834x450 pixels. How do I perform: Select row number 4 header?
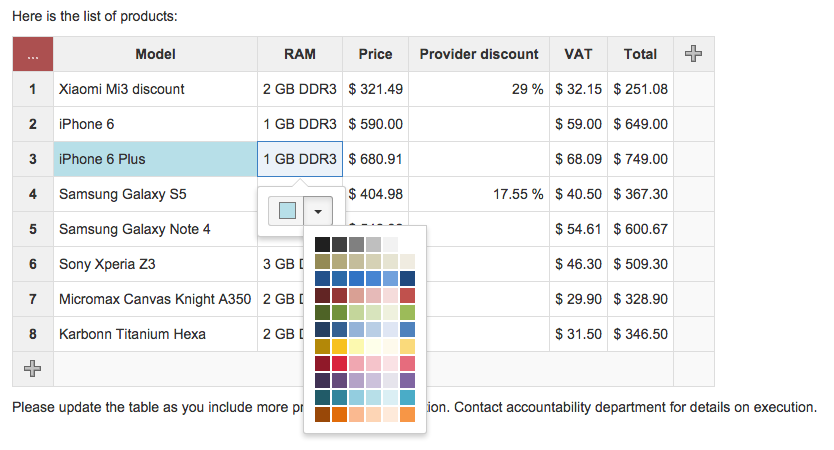point(33,194)
